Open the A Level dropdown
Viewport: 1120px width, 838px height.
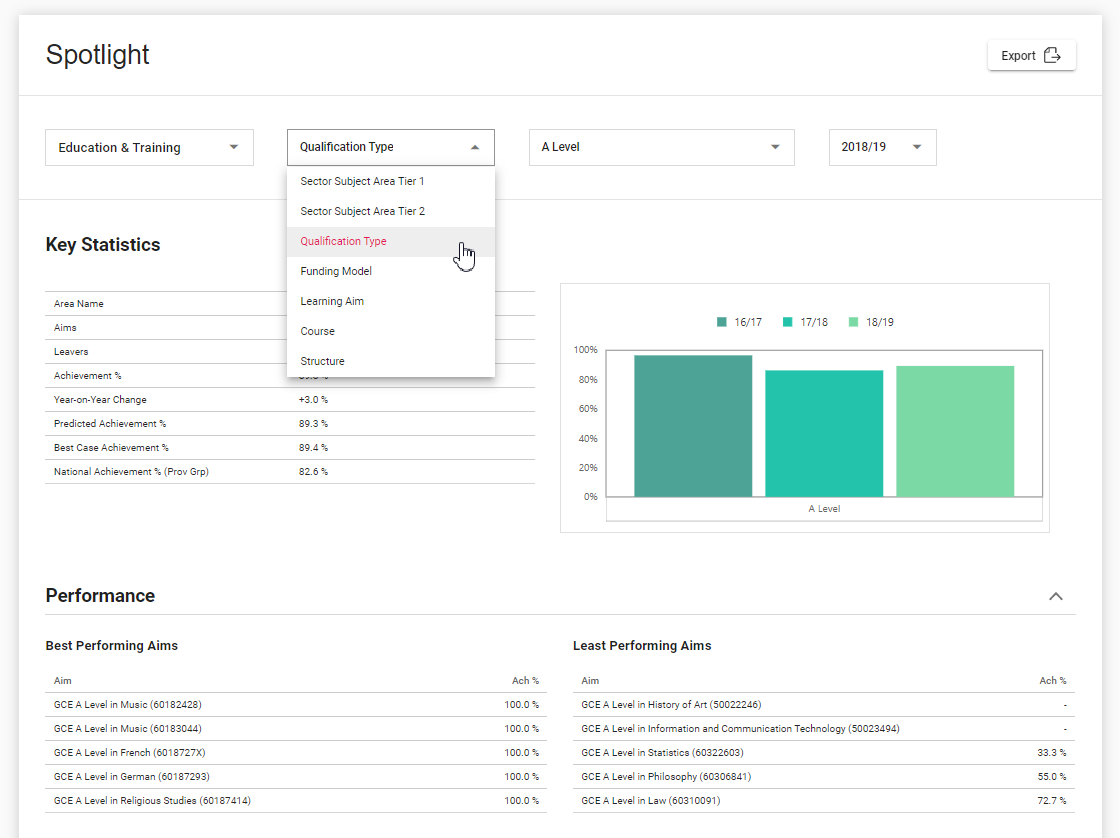tap(661, 147)
